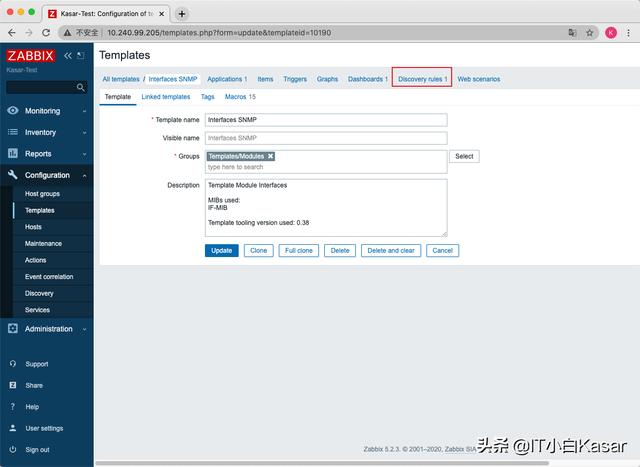The image size is (640, 467).
Task: Click the Configuration wrench icon
Action: point(13,175)
